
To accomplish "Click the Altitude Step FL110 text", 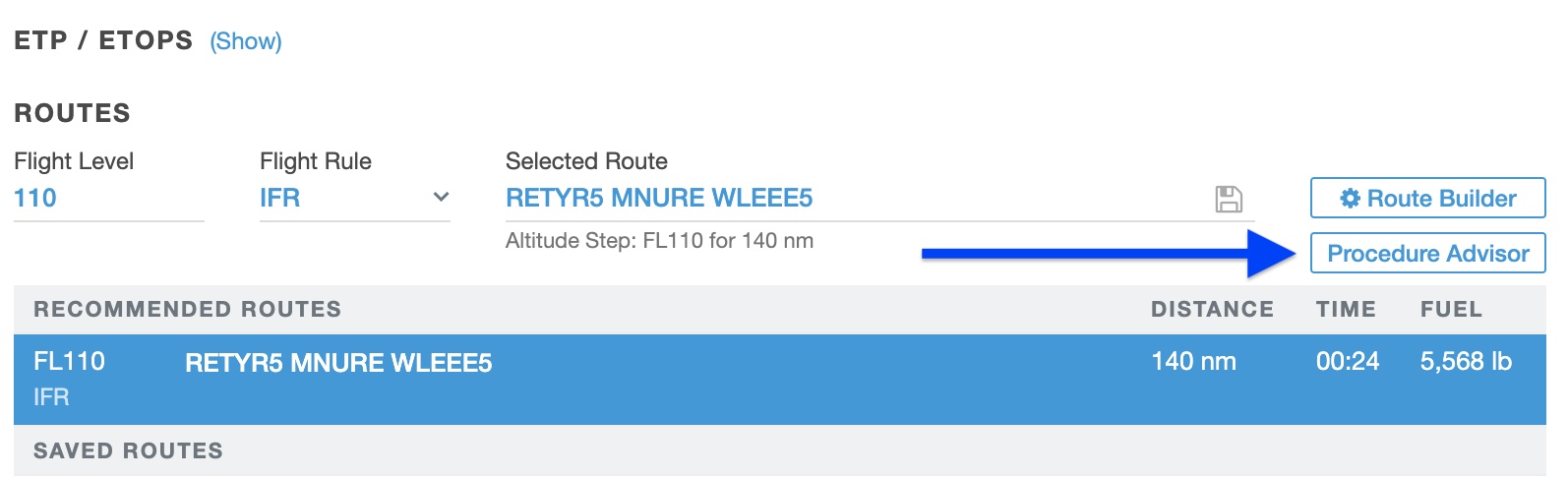I will tap(659, 241).
